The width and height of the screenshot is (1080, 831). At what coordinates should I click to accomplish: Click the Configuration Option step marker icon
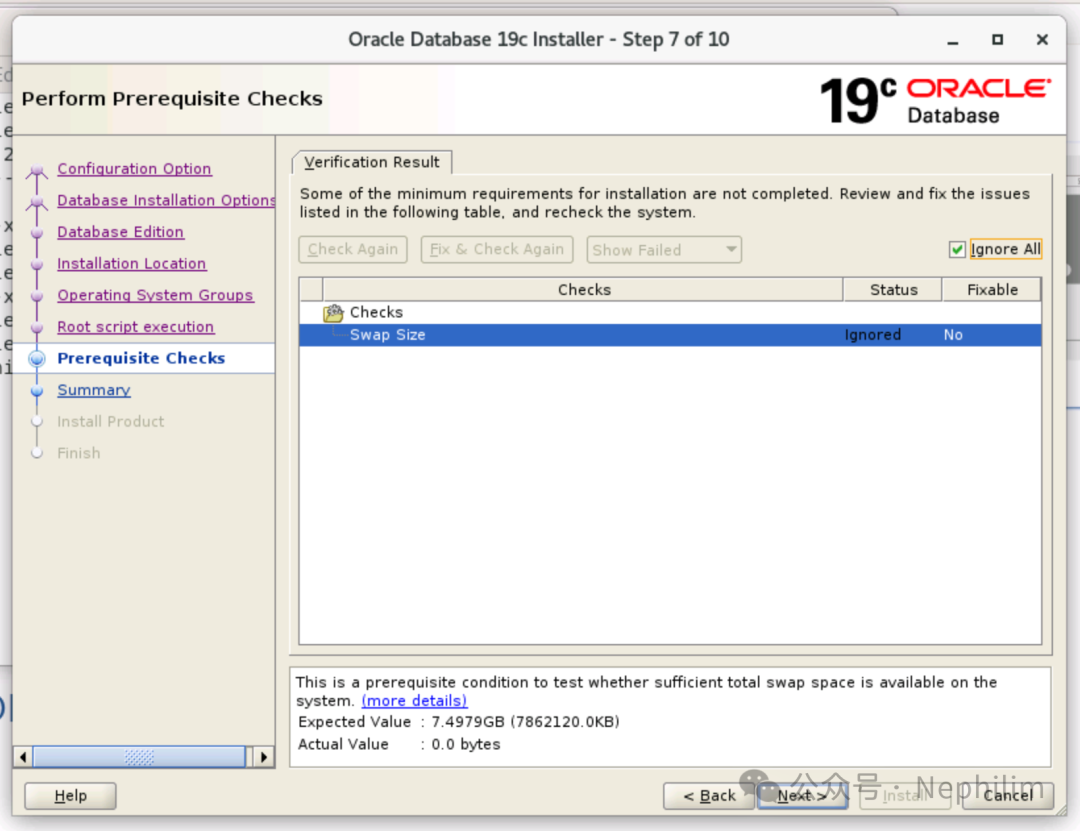tap(37, 170)
